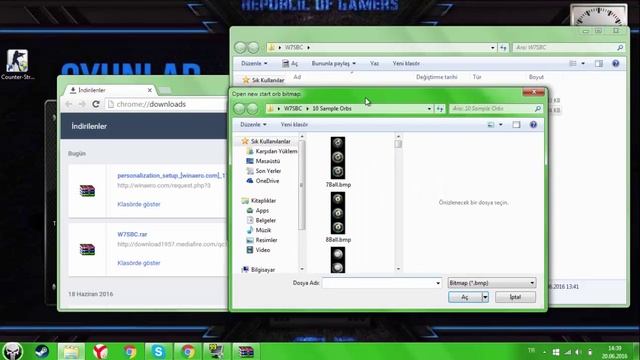Click the Dosya Adı file name field

[x=378, y=283]
